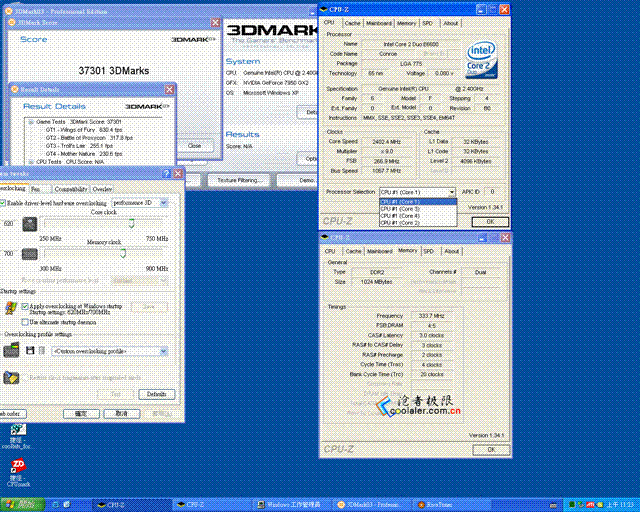Click the Core clock slider handle
640x512 pixels.
(131, 223)
